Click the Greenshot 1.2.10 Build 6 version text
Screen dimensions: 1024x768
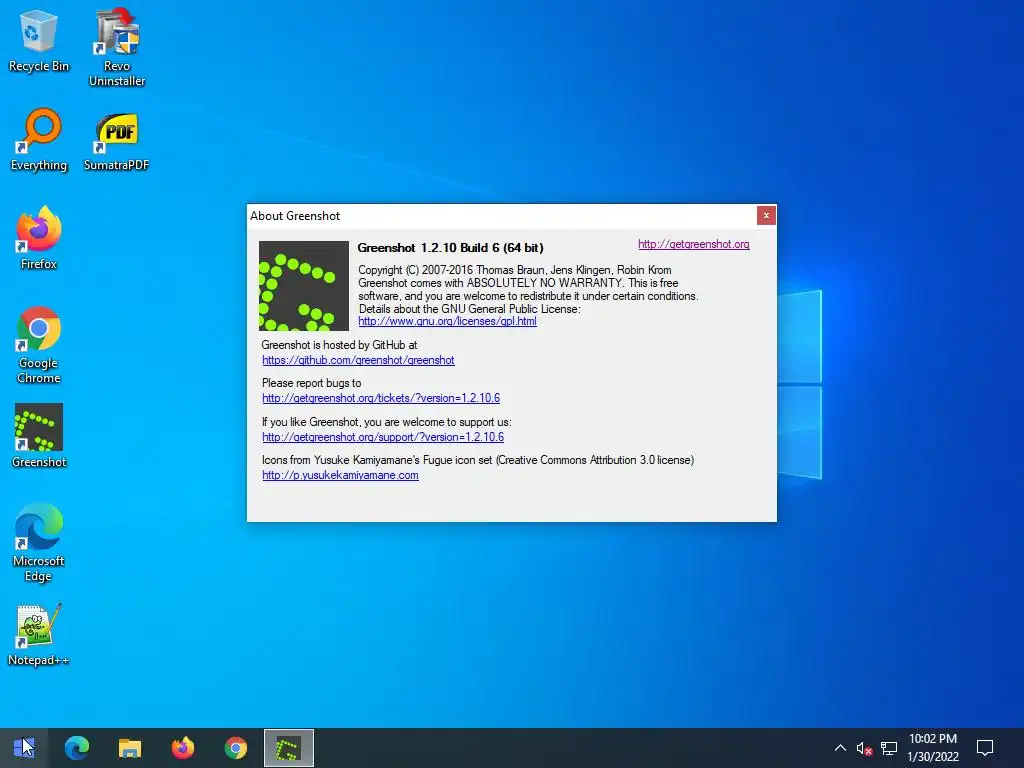450,248
